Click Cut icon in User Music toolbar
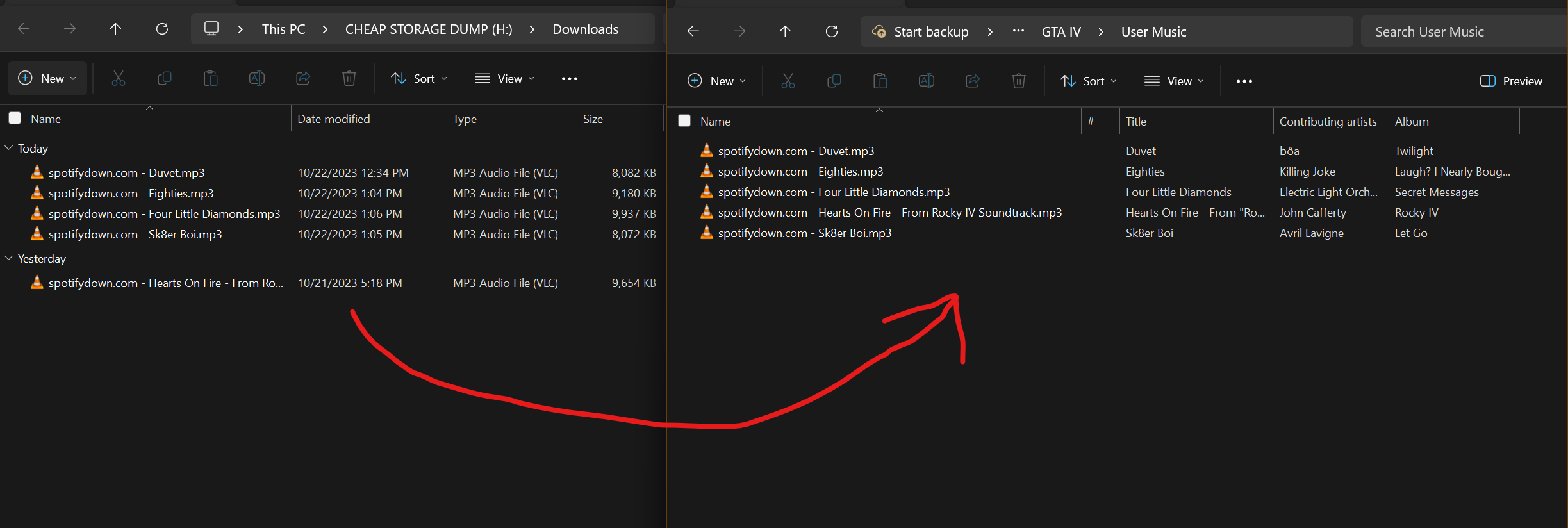Image resolution: width=1568 pixels, height=528 pixels. coord(788,81)
